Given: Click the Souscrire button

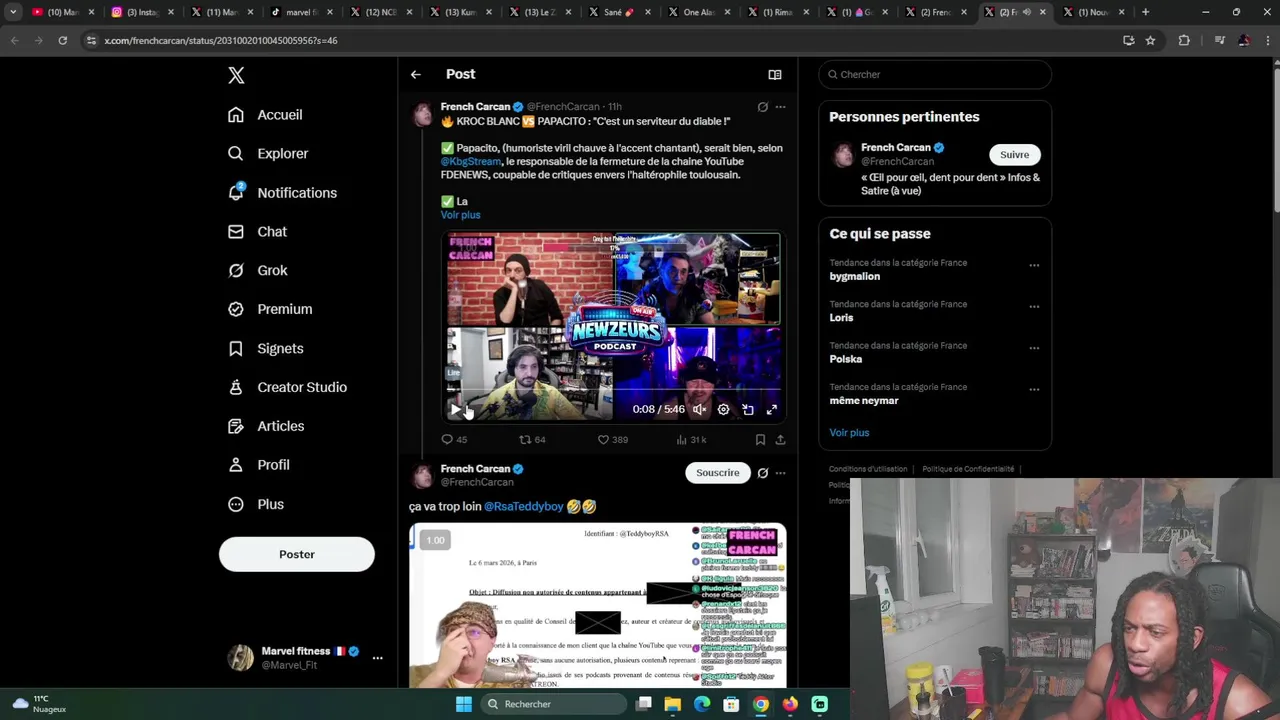Looking at the screenshot, I should pos(718,473).
